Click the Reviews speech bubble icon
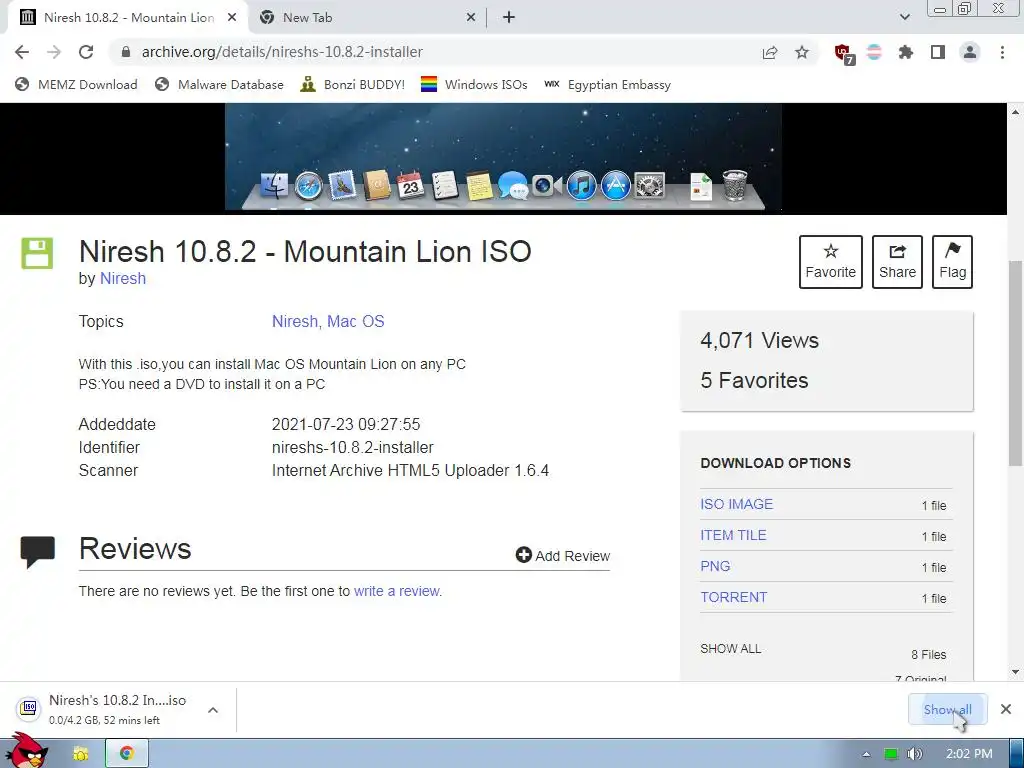Viewport: 1024px width, 768px height. click(x=38, y=552)
